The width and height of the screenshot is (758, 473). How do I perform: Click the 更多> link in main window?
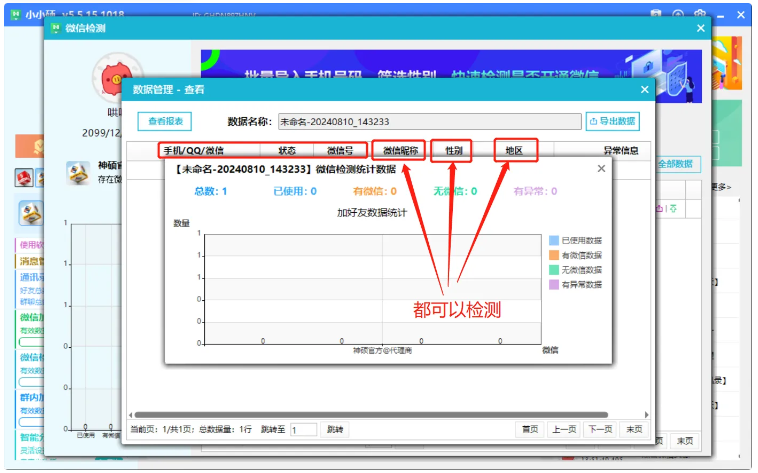point(721,187)
